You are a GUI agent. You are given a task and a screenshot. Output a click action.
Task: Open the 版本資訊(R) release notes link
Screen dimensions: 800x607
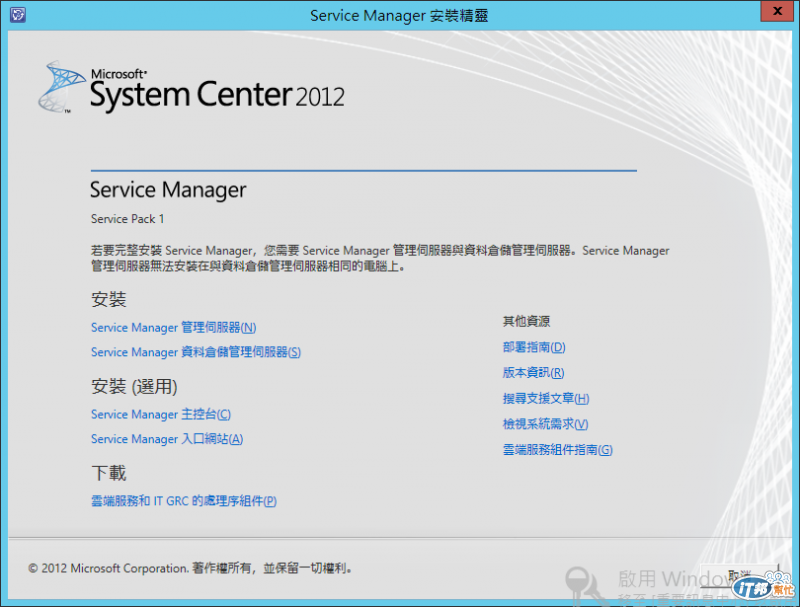click(x=533, y=373)
